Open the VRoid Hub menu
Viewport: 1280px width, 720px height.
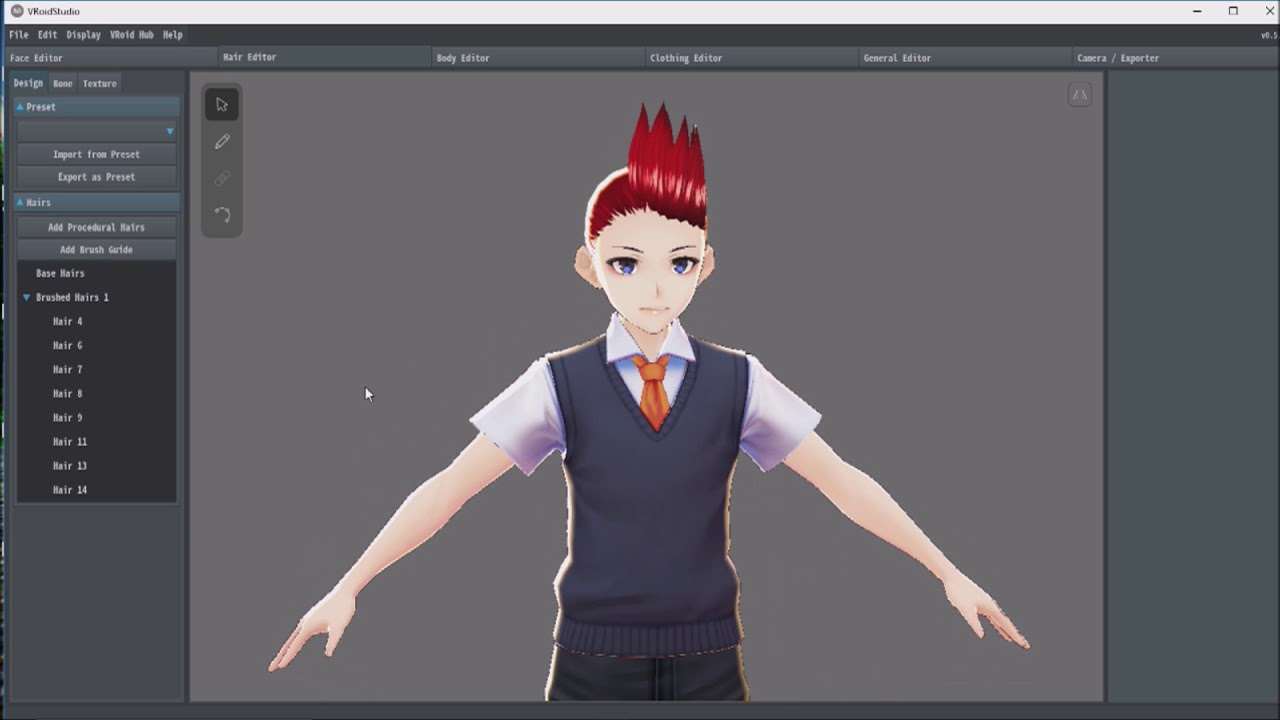coord(131,35)
